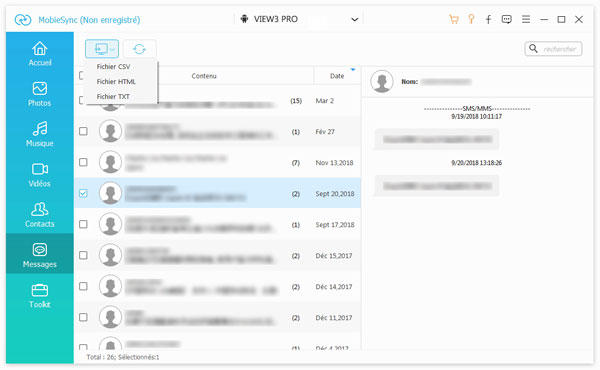Click the Date column header

(x=337, y=76)
